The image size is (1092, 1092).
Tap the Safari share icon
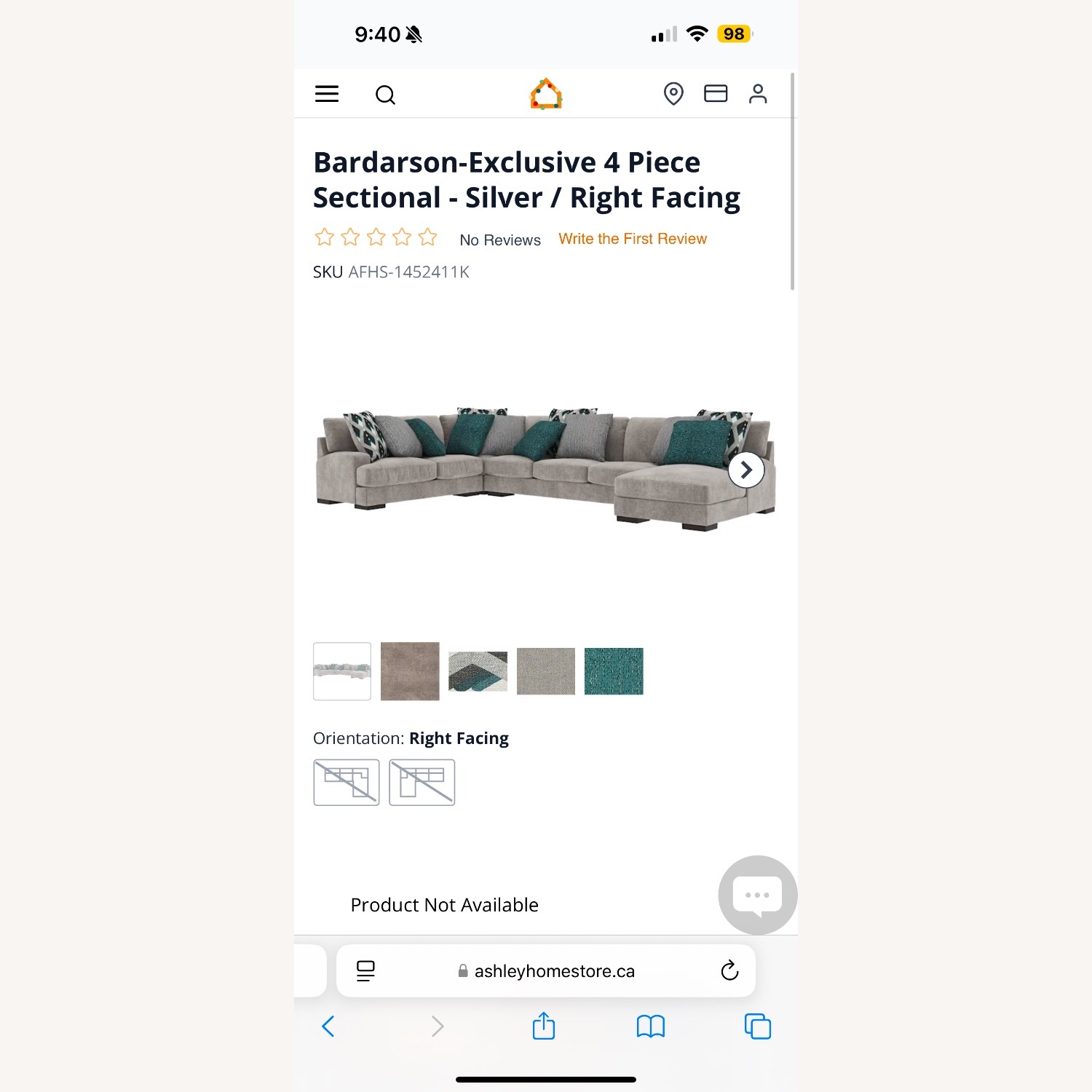point(544,1026)
